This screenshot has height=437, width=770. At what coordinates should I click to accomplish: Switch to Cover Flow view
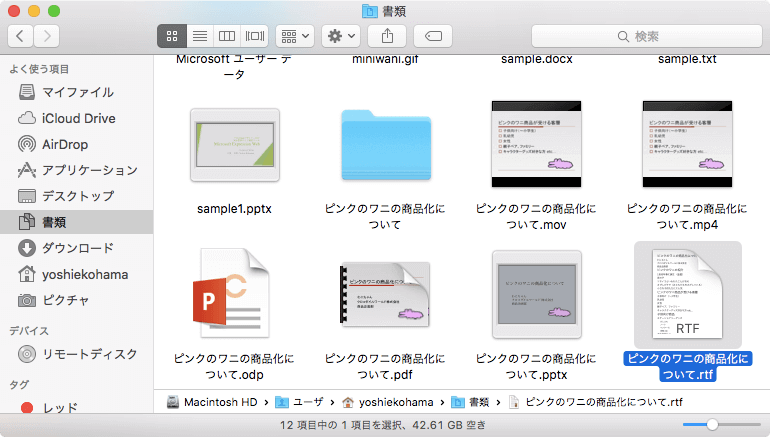click(x=255, y=36)
